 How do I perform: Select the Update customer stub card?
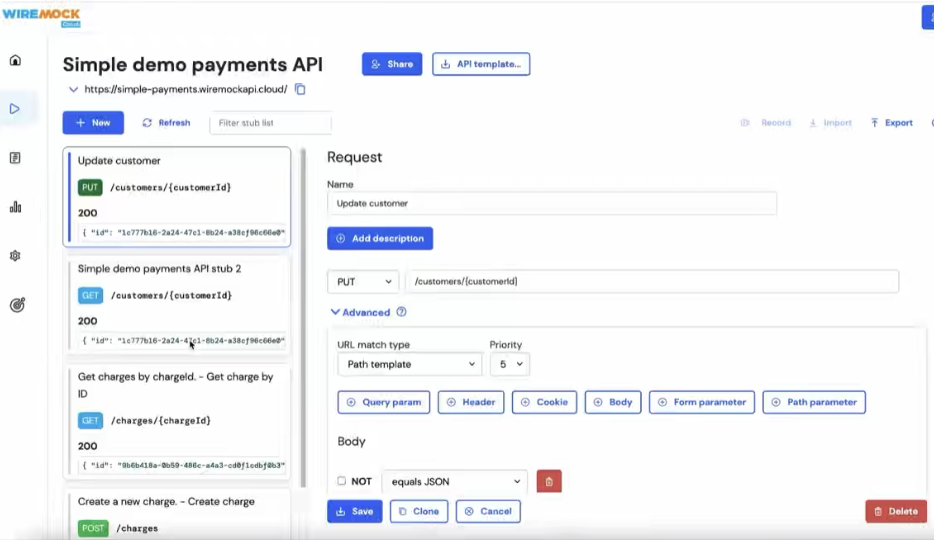[177, 196]
